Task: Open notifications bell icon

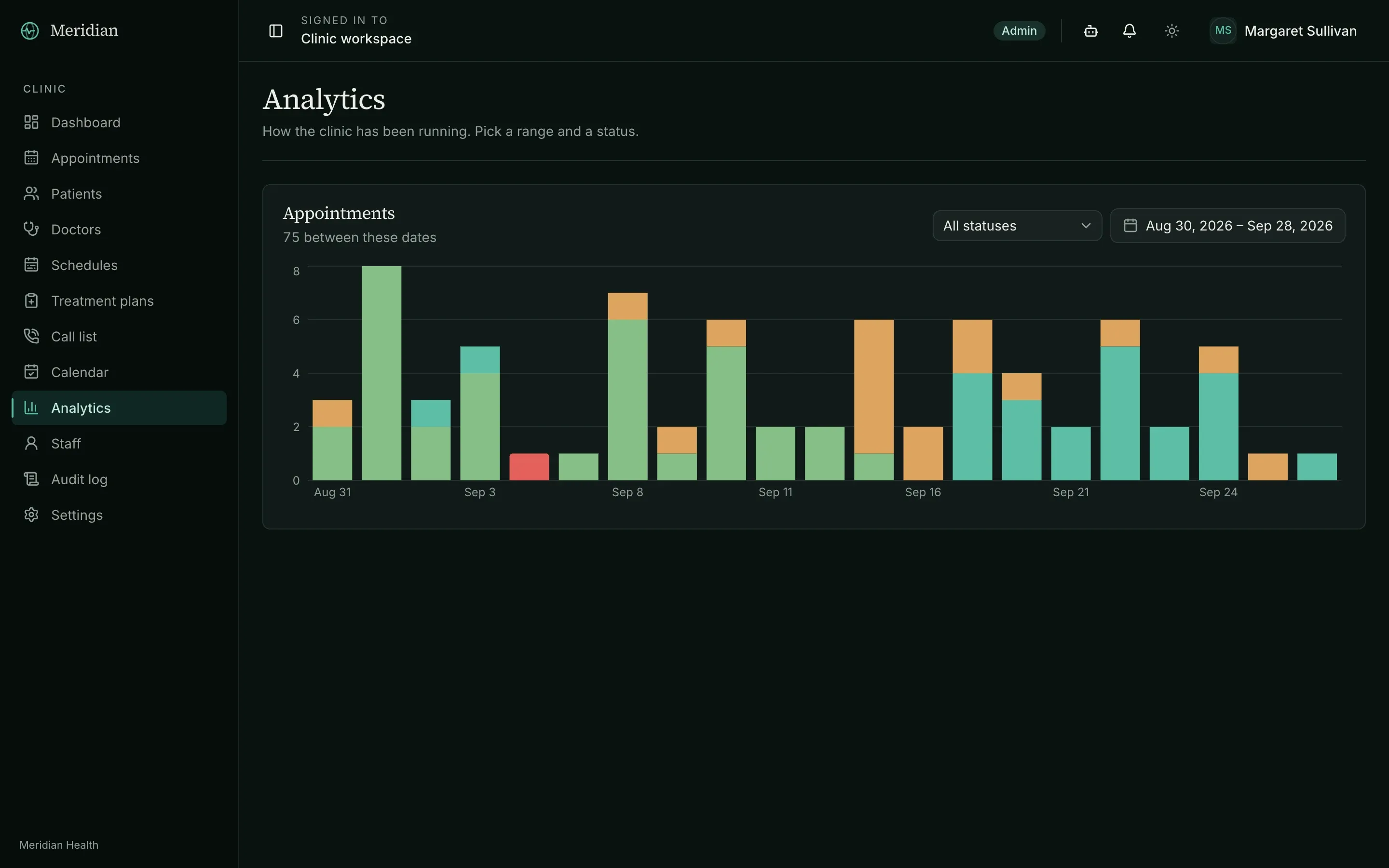Action: pos(1129,30)
